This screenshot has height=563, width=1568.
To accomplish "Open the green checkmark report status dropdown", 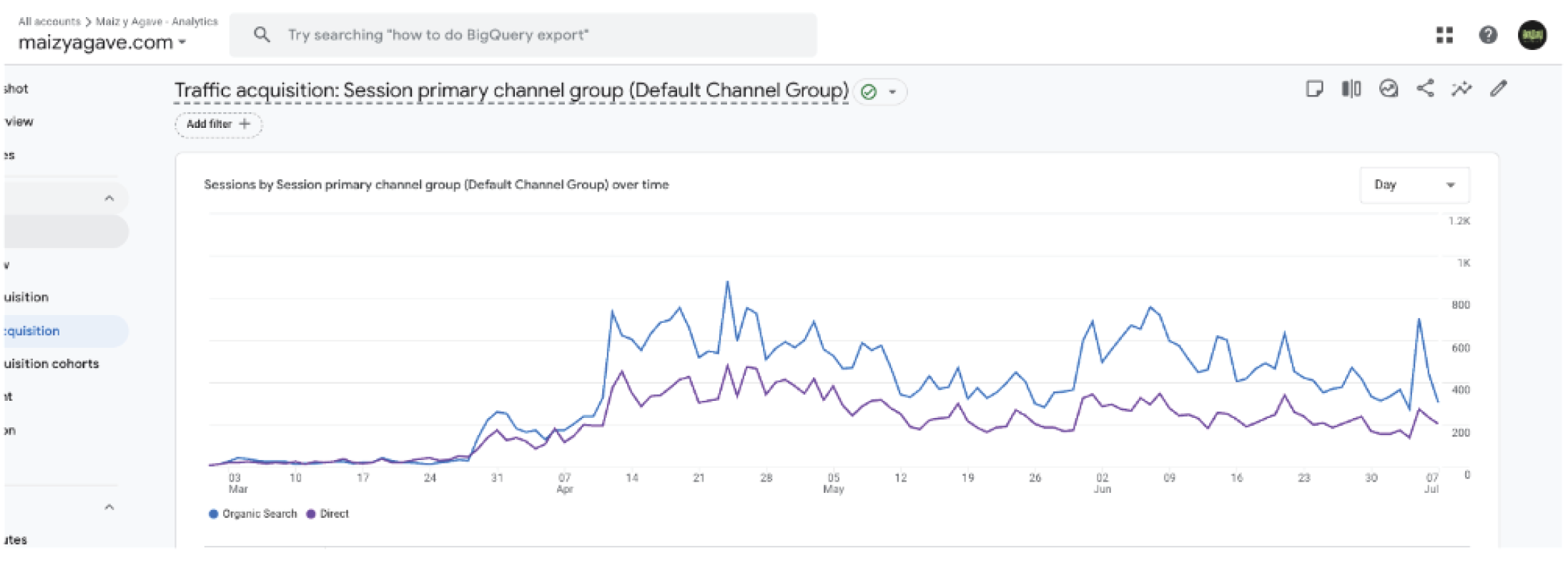I will tap(879, 92).
